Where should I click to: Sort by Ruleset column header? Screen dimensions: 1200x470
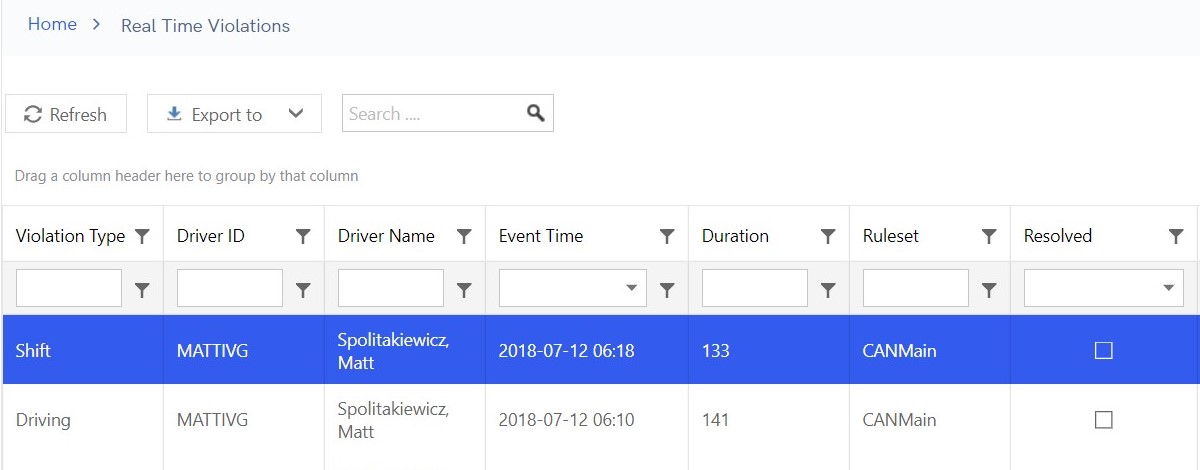pos(892,236)
